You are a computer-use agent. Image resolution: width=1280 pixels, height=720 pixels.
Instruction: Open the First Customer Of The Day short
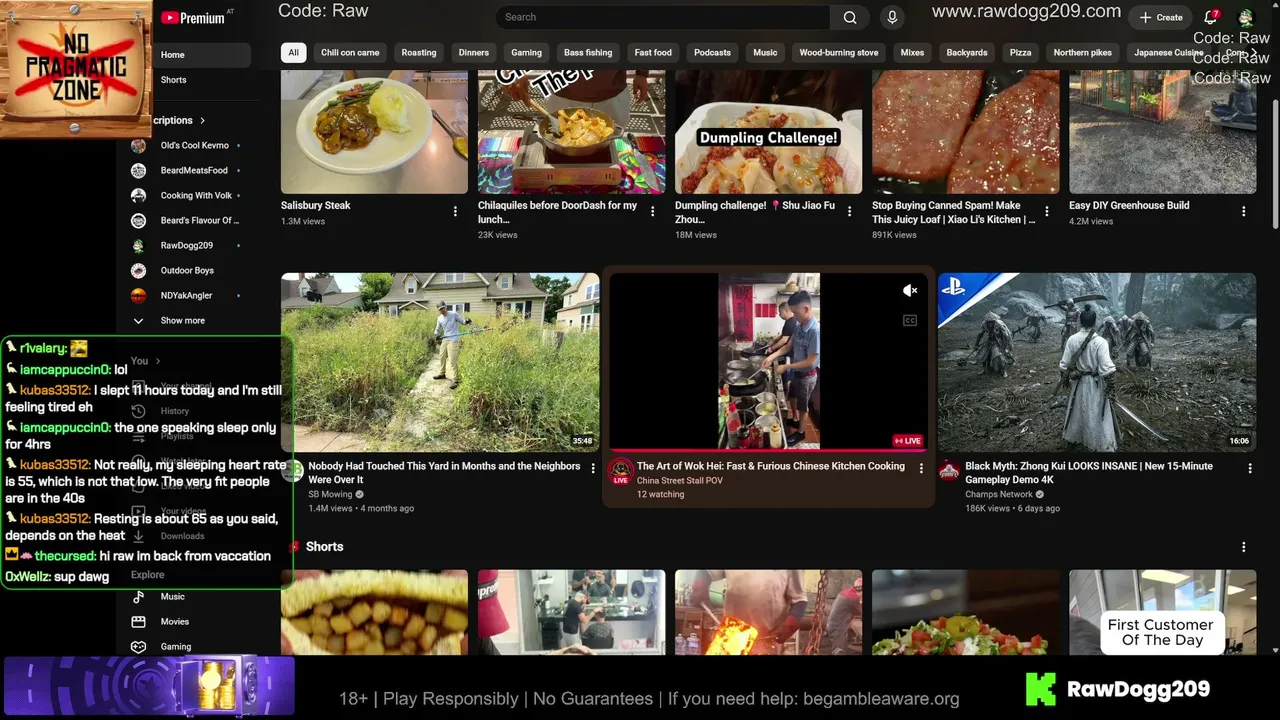1162,612
